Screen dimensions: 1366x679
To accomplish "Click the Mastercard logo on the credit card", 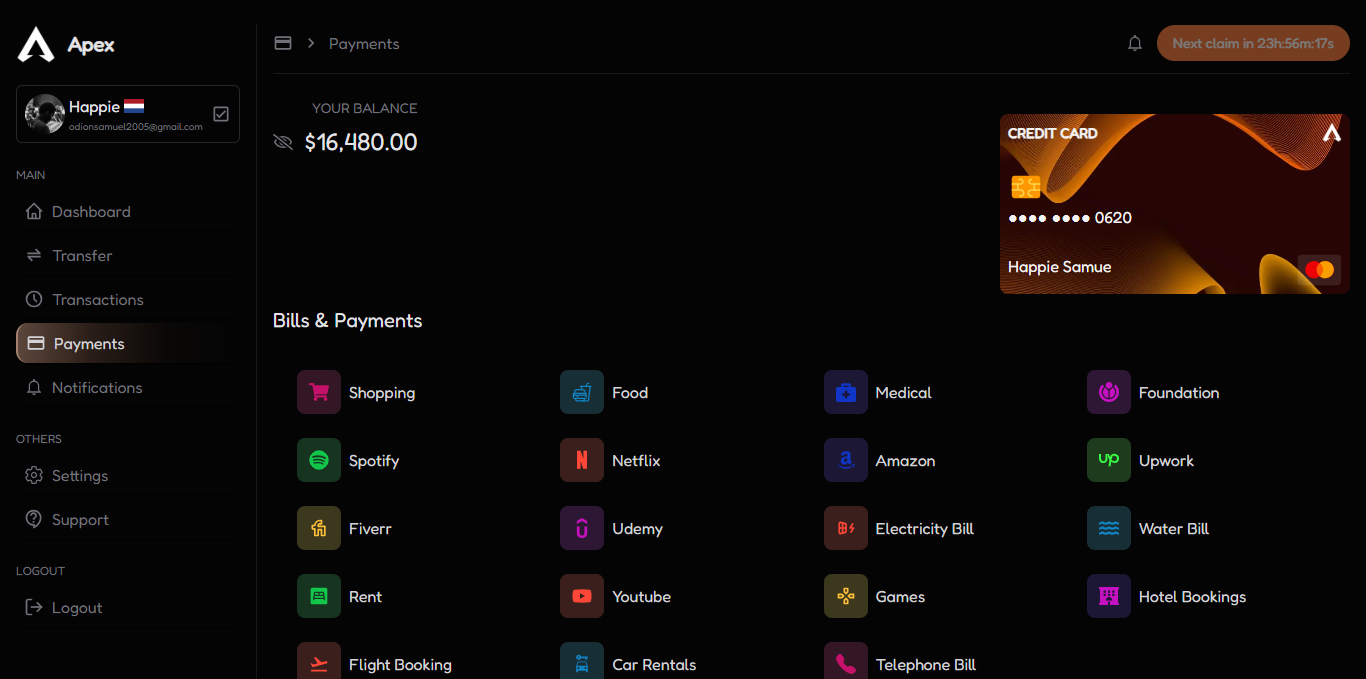I will pyautogui.click(x=1319, y=270).
